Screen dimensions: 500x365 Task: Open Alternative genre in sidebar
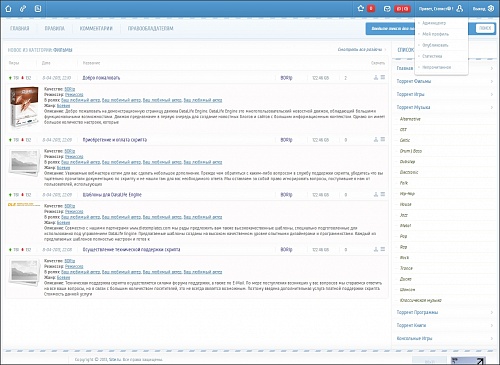(x=410, y=119)
